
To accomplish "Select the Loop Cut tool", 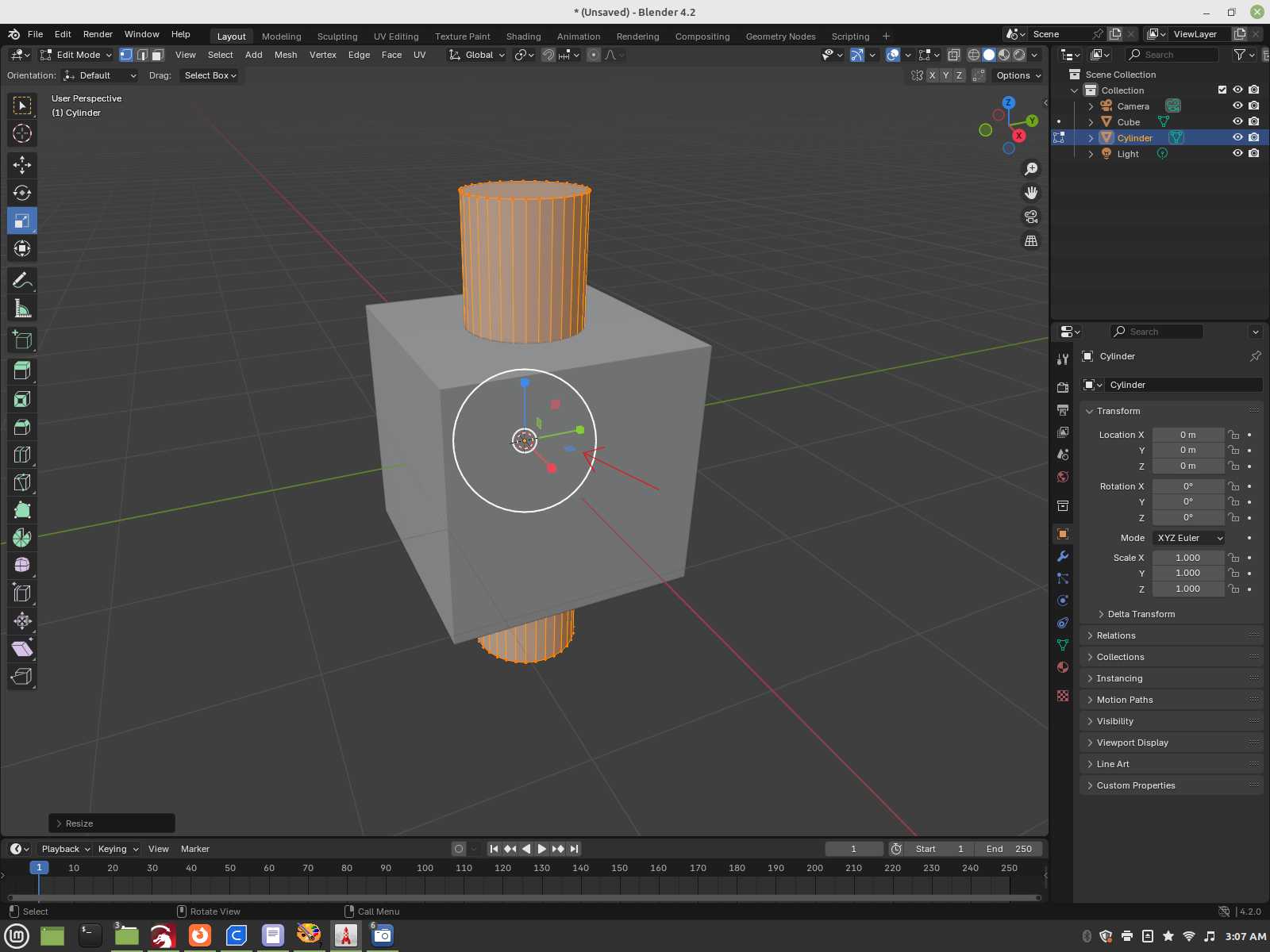I will coord(22,455).
